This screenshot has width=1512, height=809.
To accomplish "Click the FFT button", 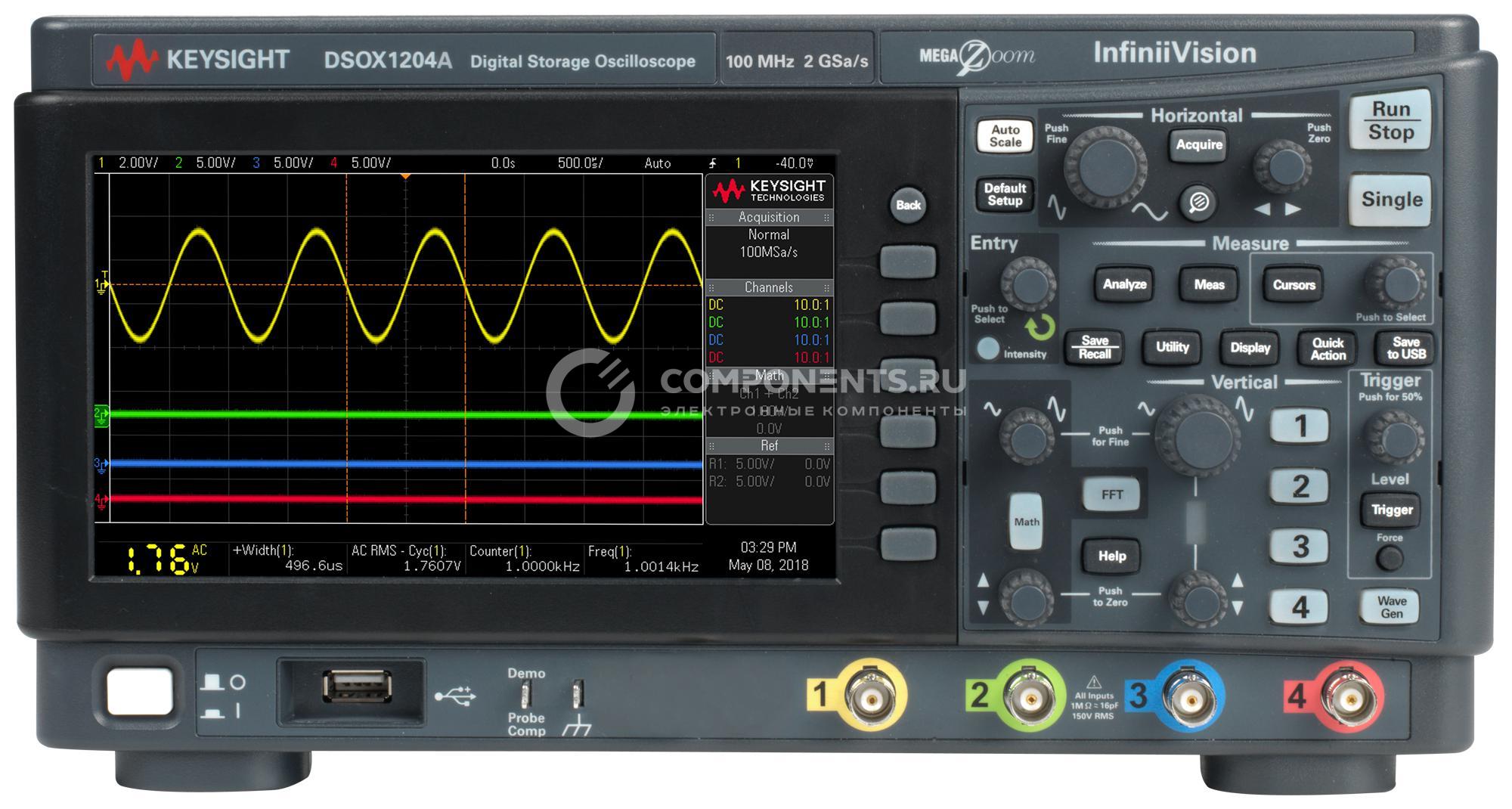I will (1112, 494).
